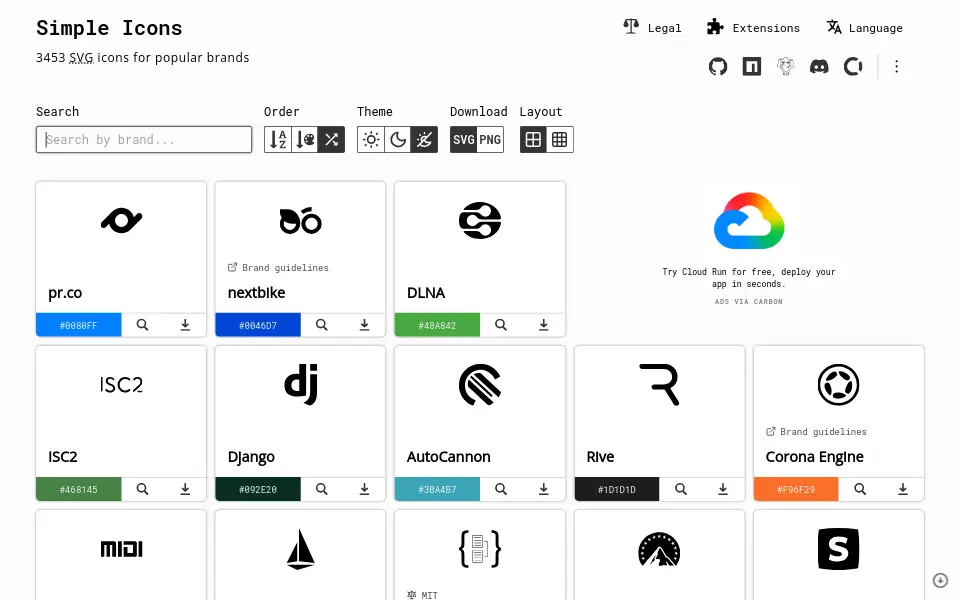Order icons alphabetically

[x=278, y=140]
